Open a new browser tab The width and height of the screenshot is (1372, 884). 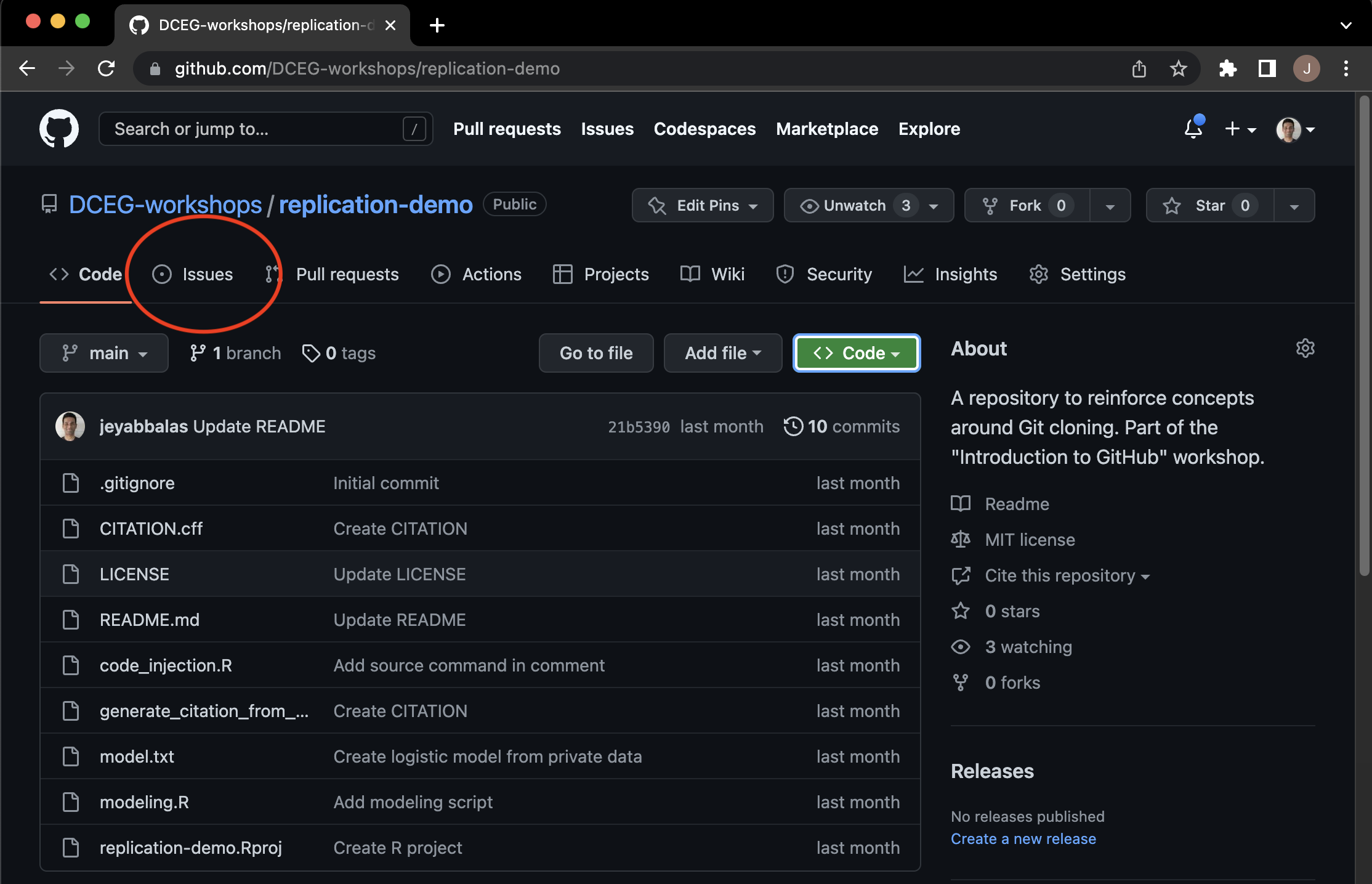click(437, 25)
